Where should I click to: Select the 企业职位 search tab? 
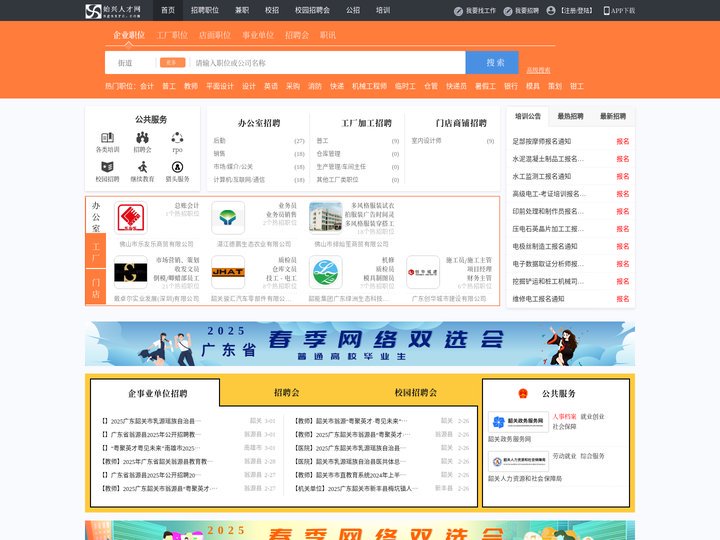[x=129, y=35]
